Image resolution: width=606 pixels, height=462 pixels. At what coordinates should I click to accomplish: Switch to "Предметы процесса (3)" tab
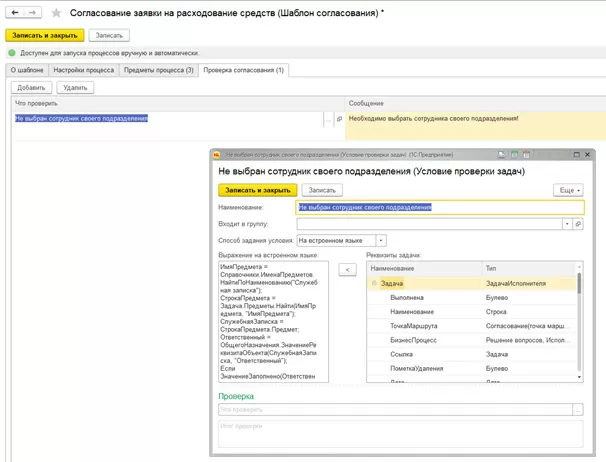158,70
